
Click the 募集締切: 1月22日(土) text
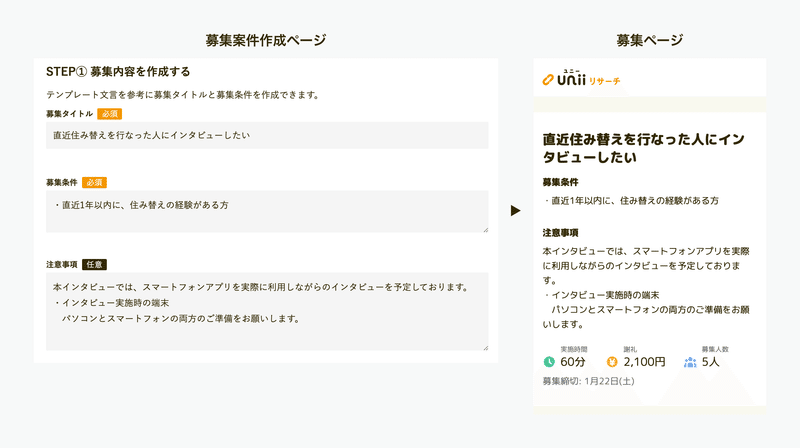pos(588,381)
